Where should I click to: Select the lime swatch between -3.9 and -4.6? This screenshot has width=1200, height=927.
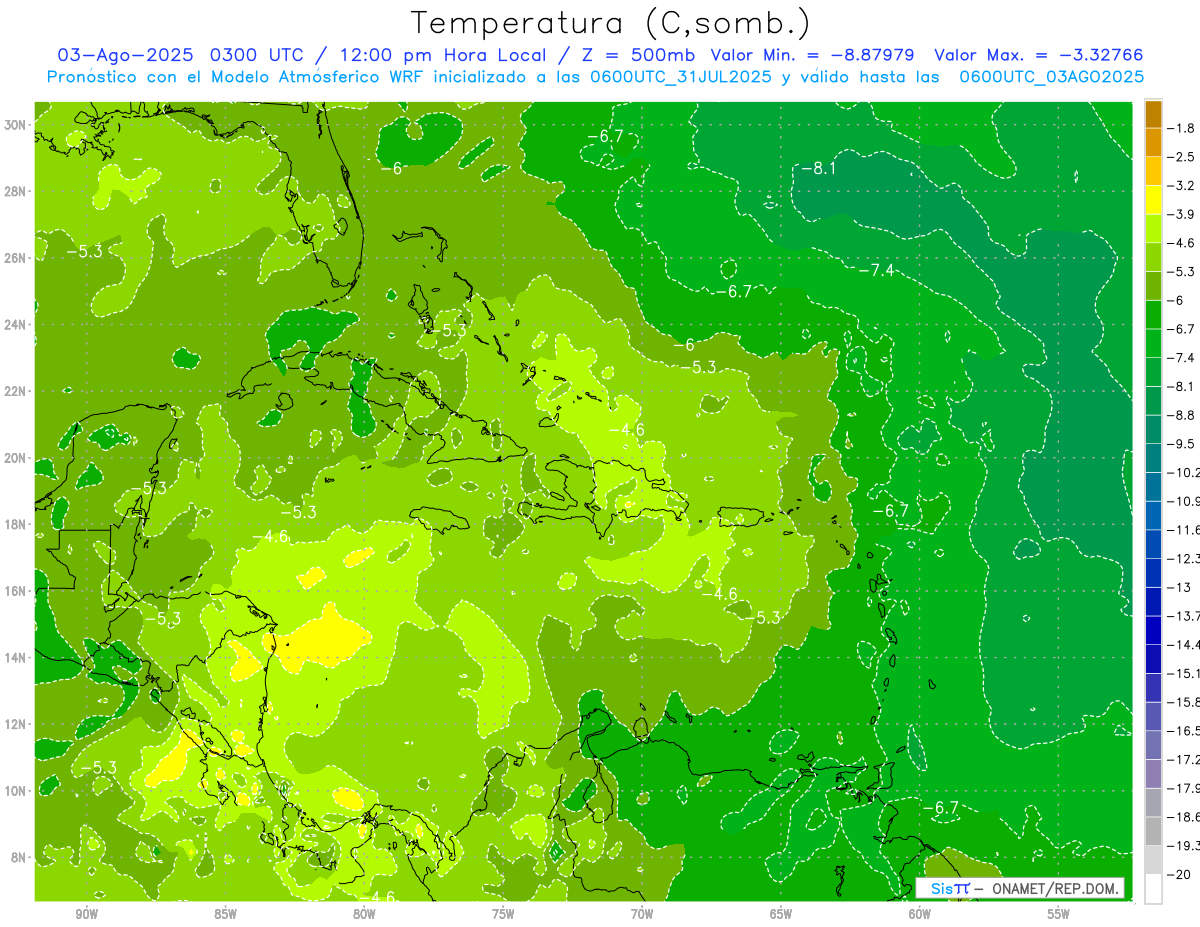[1153, 228]
